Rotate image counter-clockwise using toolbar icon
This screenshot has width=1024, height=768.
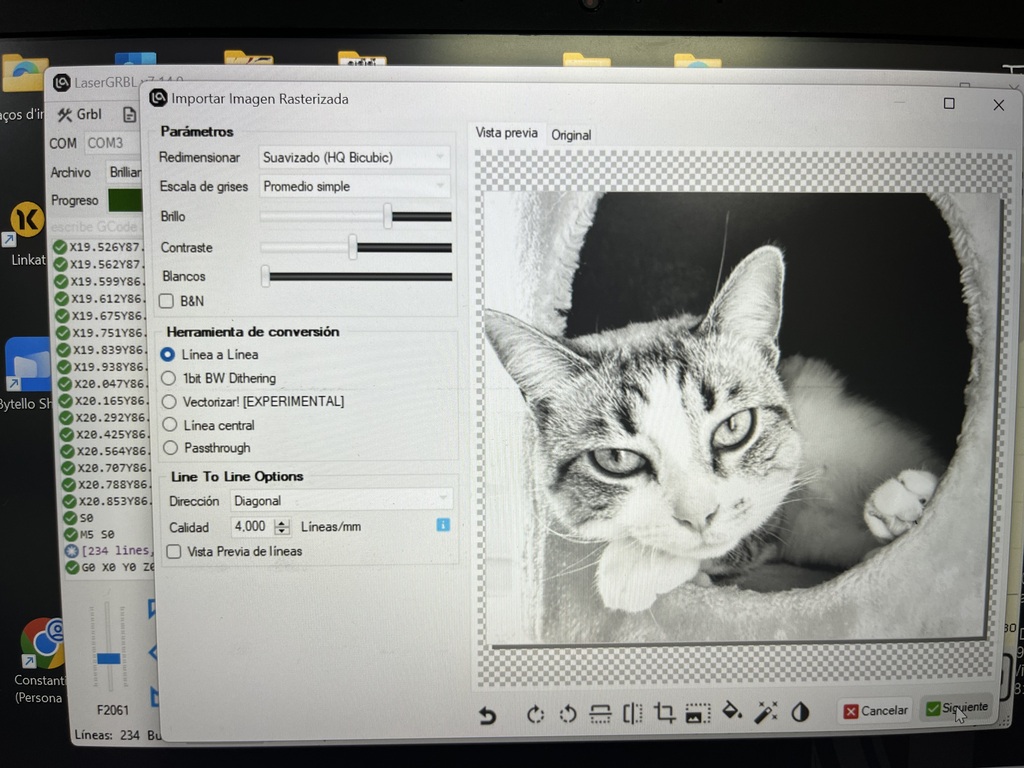(x=568, y=714)
